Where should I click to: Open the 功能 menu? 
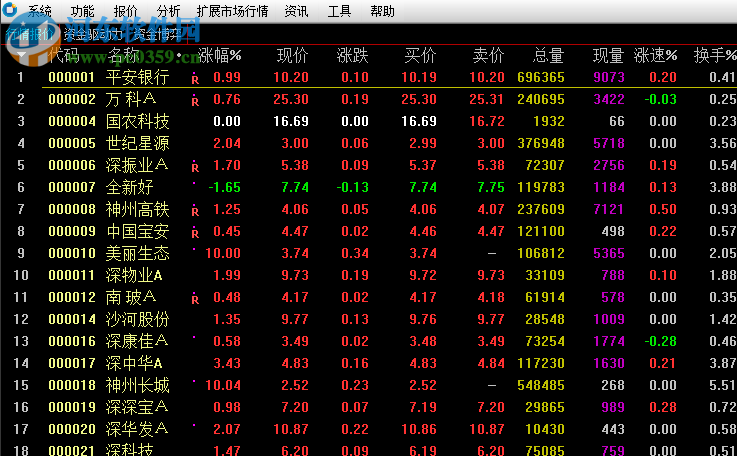(x=82, y=11)
